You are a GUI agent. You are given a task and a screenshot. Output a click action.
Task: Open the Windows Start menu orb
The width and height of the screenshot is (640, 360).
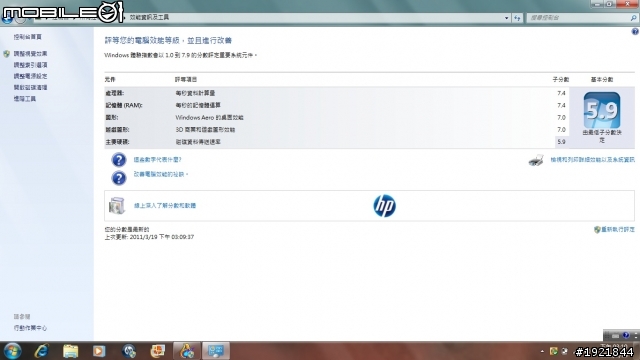click(12, 351)
